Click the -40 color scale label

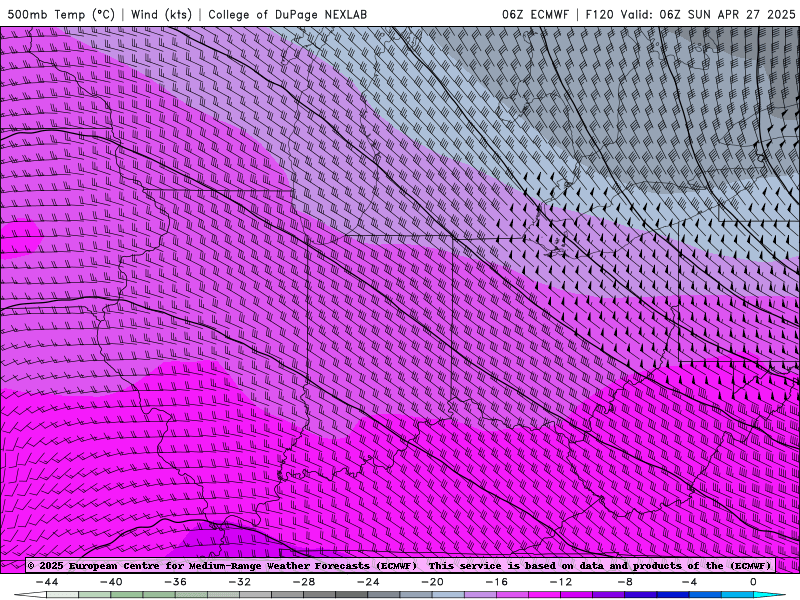click(x=111, y=582)
